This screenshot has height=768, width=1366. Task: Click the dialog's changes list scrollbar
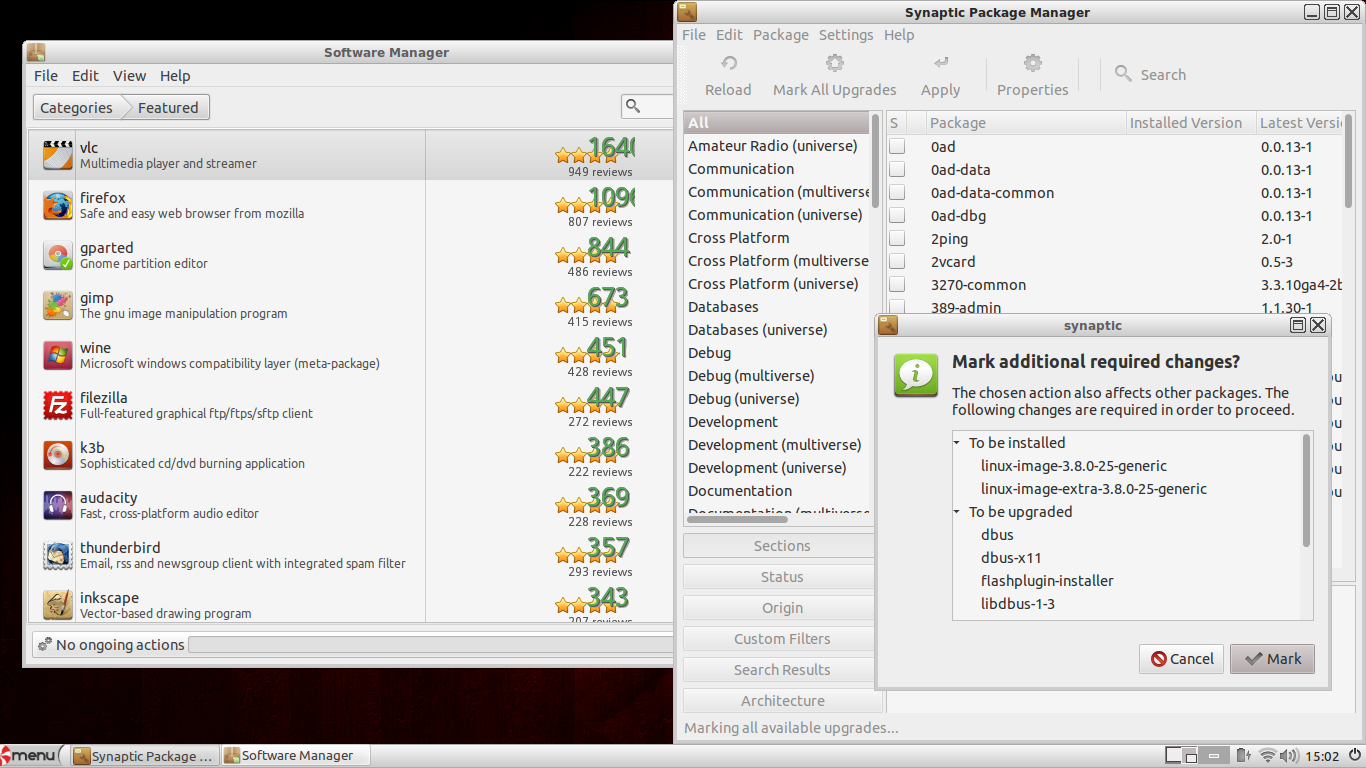click(x=1306, y=490)
